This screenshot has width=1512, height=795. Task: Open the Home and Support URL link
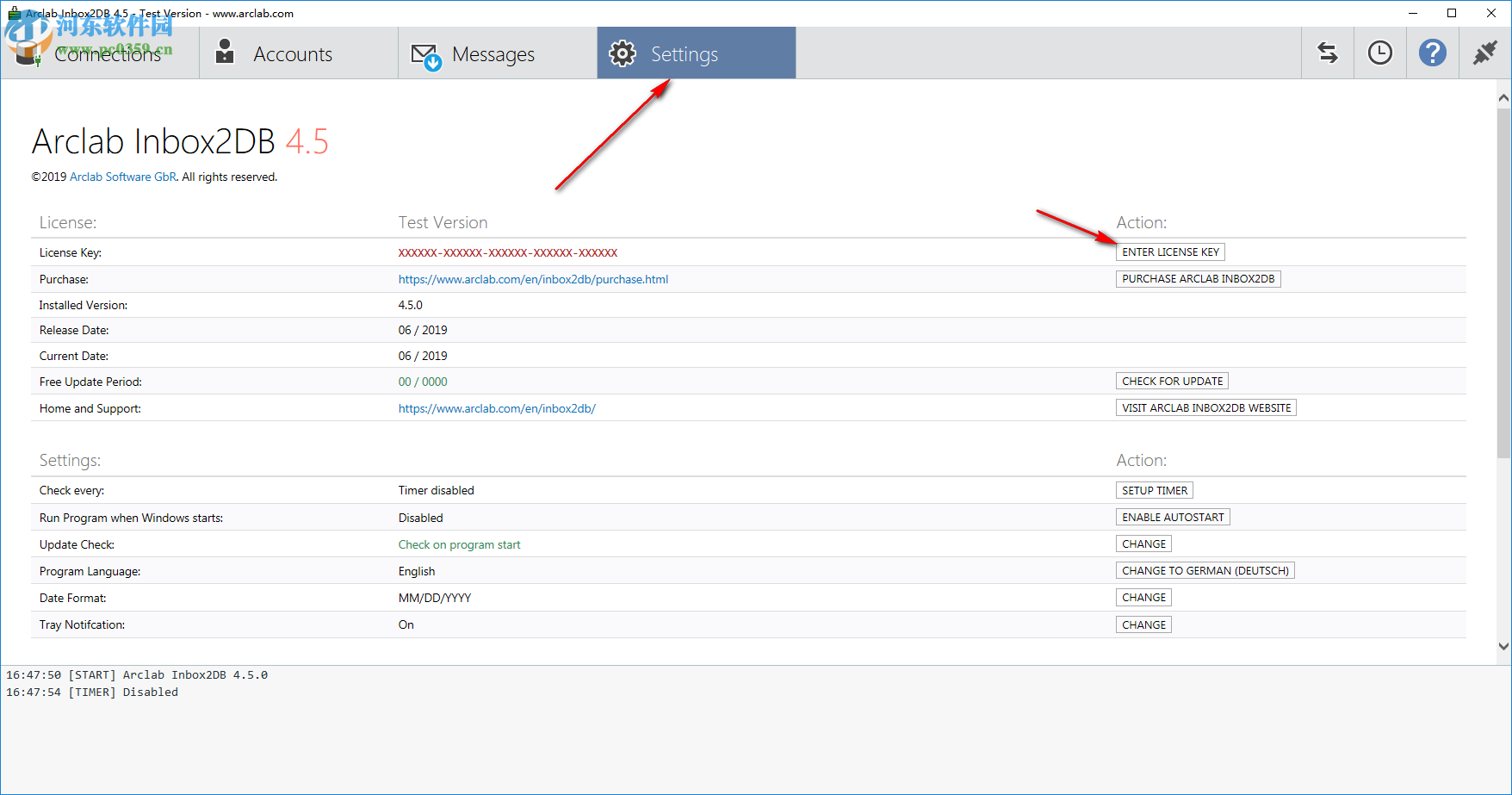point(497,408)
